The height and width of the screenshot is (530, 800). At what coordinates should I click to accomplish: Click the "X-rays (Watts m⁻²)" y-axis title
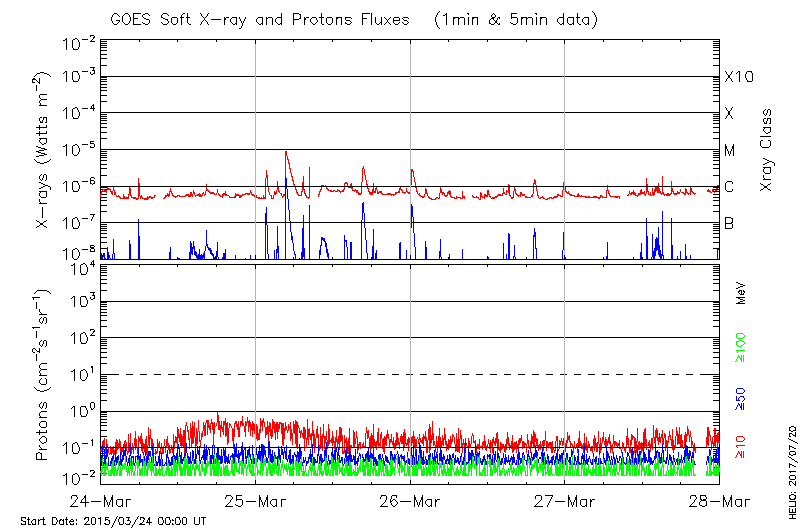coord(43,150)
